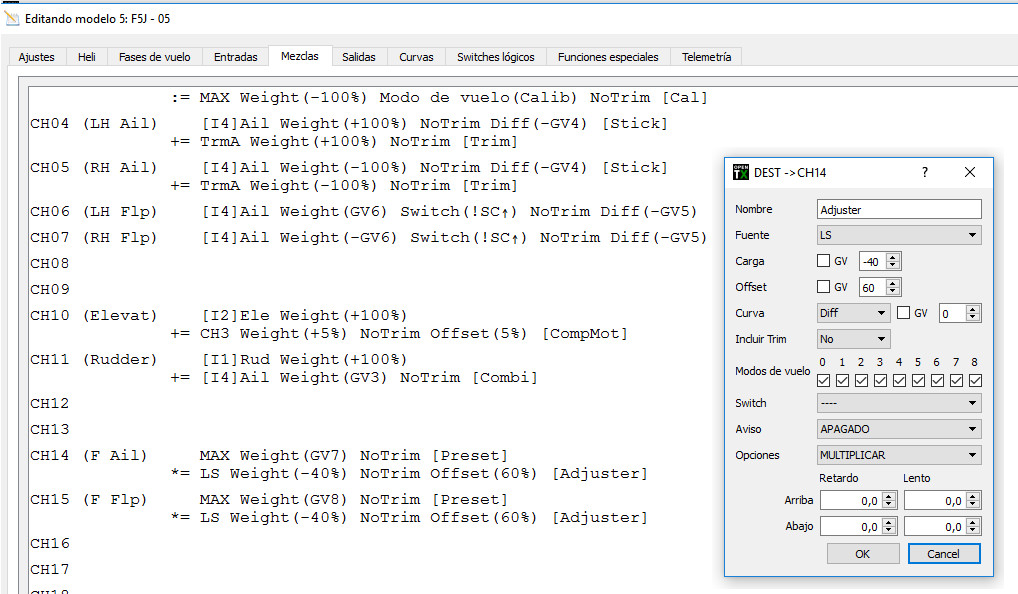Image resolution: width=1018 pixels, height=594 pixels.
Task: Open the Funciones especiales tab
Action: [x=608, y=57]
